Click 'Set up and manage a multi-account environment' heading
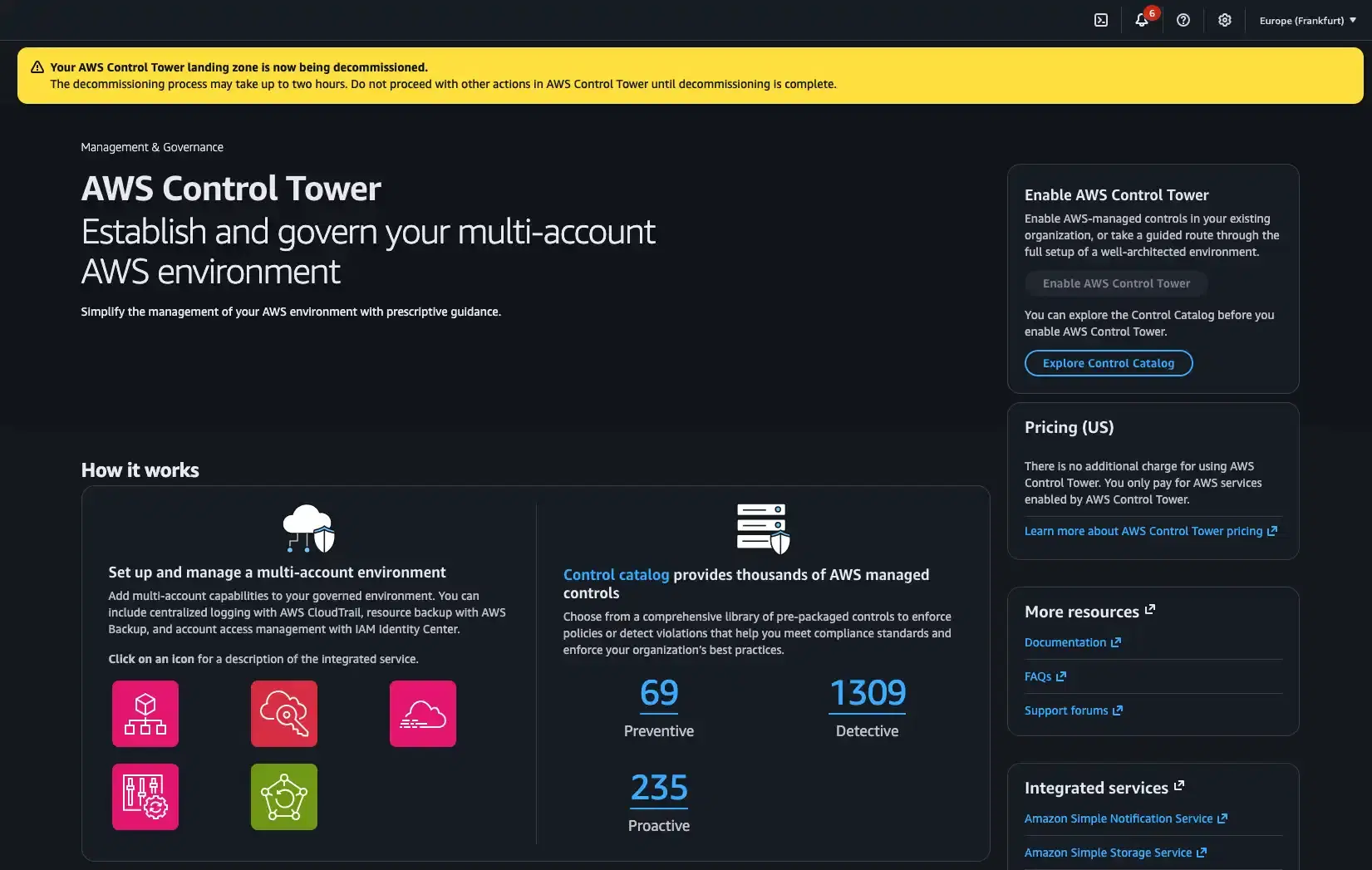 pos(277,573)
